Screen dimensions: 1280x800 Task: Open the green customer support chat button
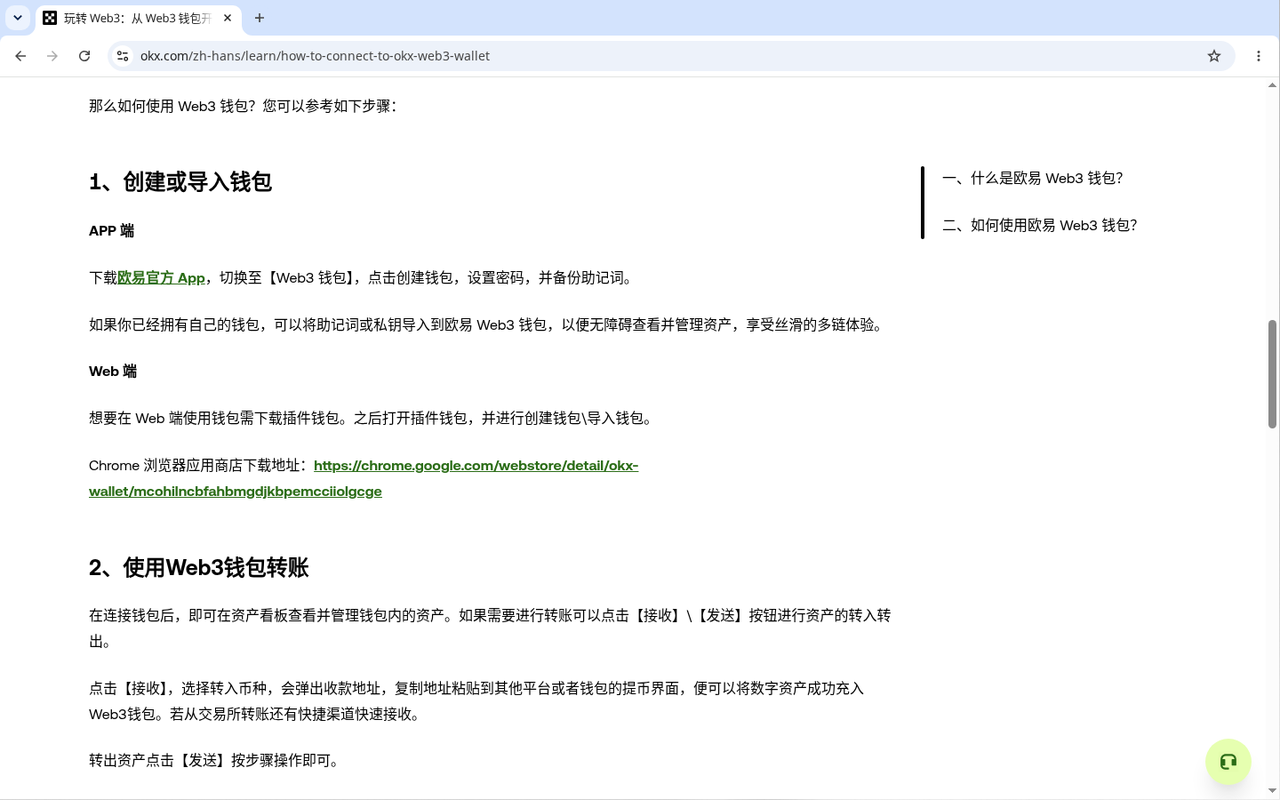pyautogui.click(x=1228, y=762)
